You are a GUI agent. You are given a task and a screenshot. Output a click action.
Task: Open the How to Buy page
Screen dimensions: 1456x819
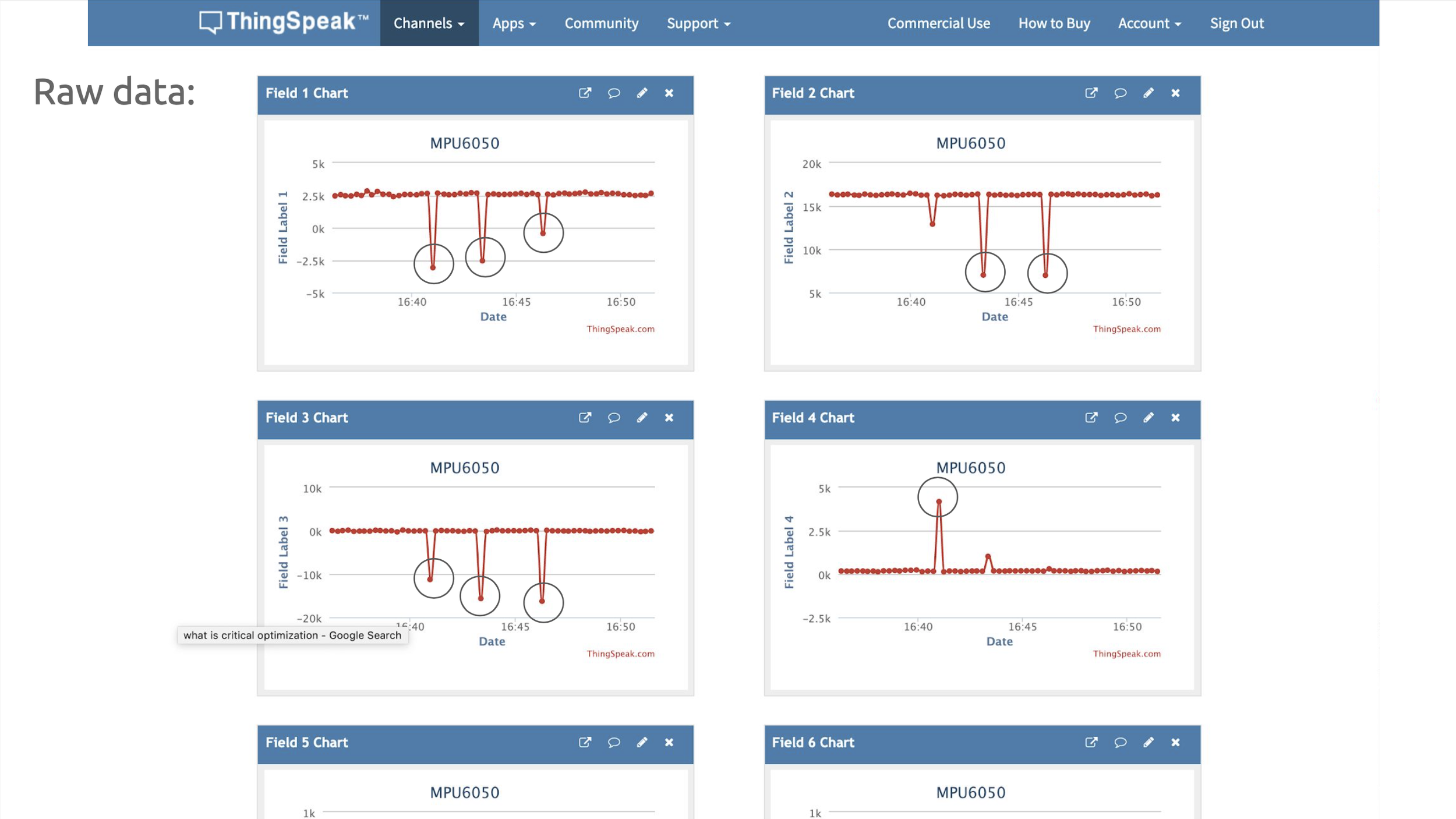(x=1054, y=23)
